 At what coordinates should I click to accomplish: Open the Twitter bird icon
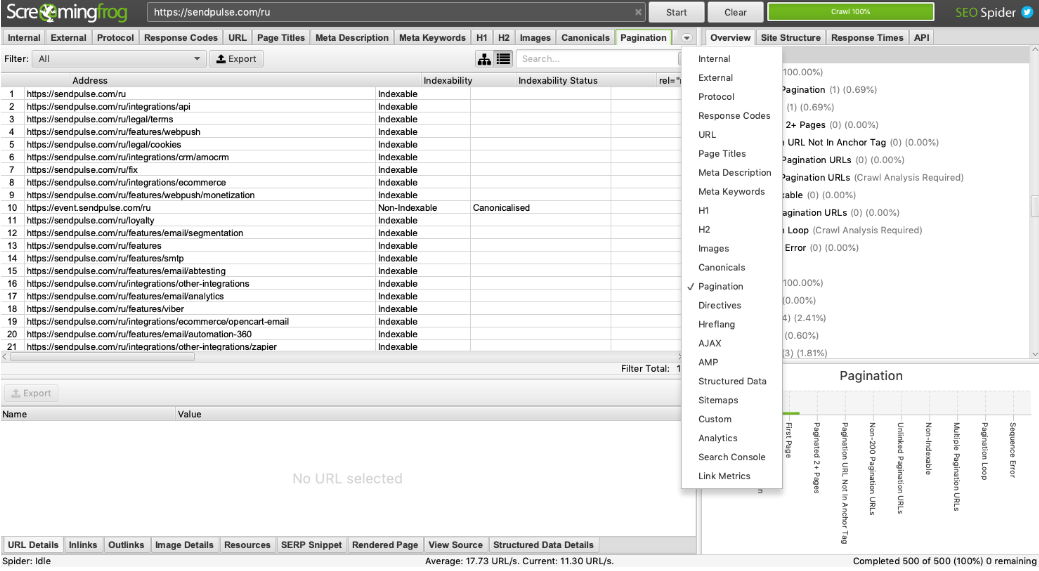[x=1026, y=13]
